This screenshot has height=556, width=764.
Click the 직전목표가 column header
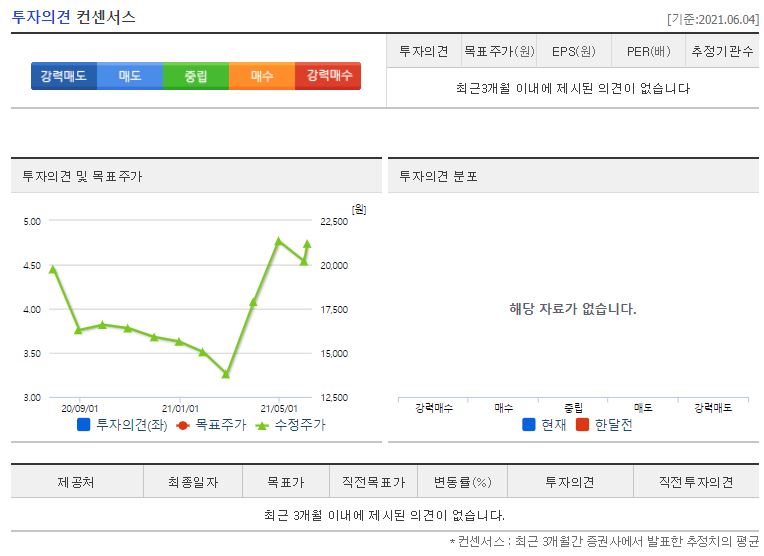point(374,482)
